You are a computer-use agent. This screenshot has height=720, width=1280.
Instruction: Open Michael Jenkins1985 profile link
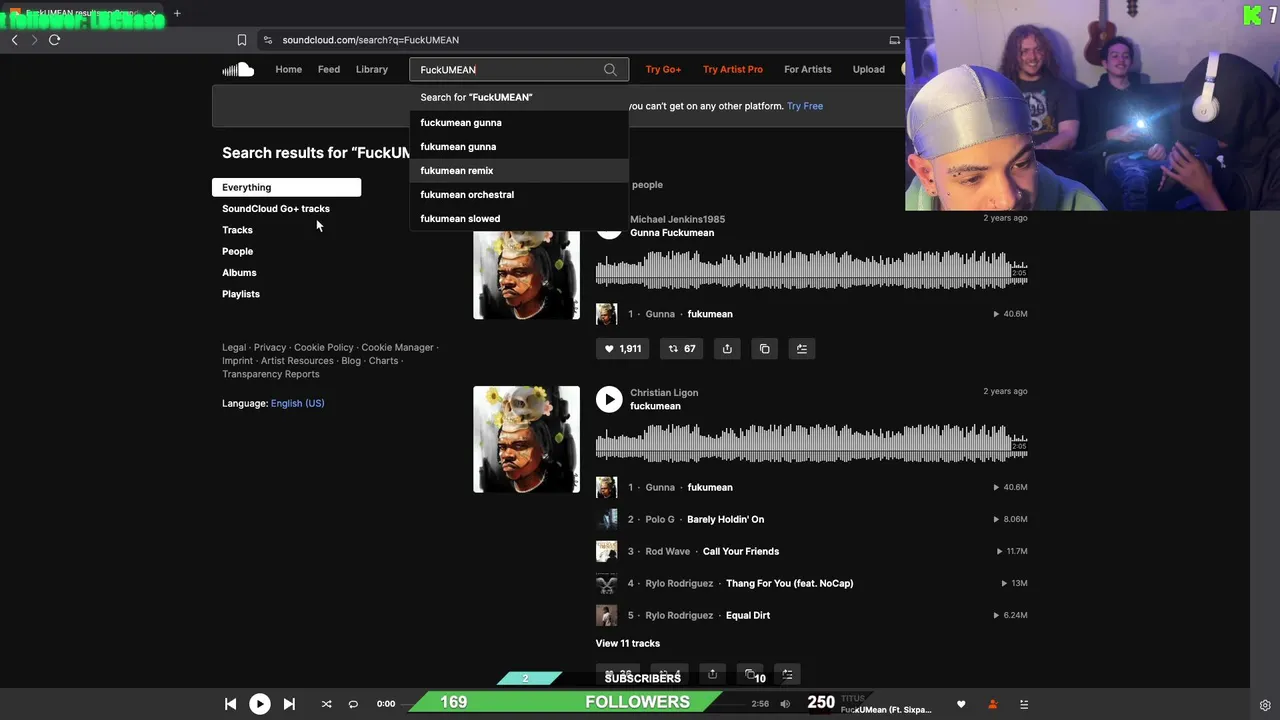[x=677, y=219]
